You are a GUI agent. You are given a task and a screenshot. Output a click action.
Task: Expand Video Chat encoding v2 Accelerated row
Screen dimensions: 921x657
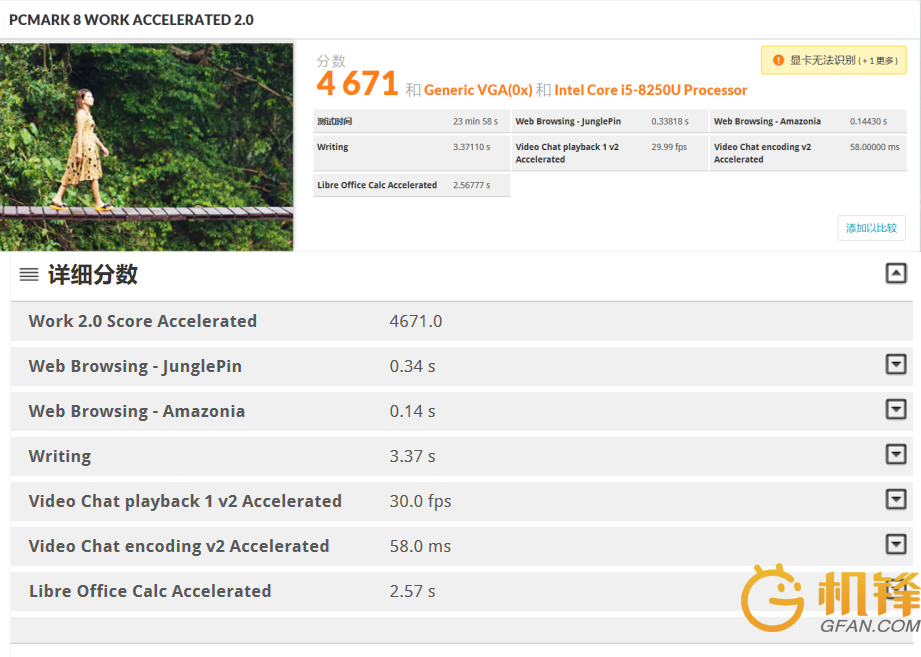coord(896,545)
